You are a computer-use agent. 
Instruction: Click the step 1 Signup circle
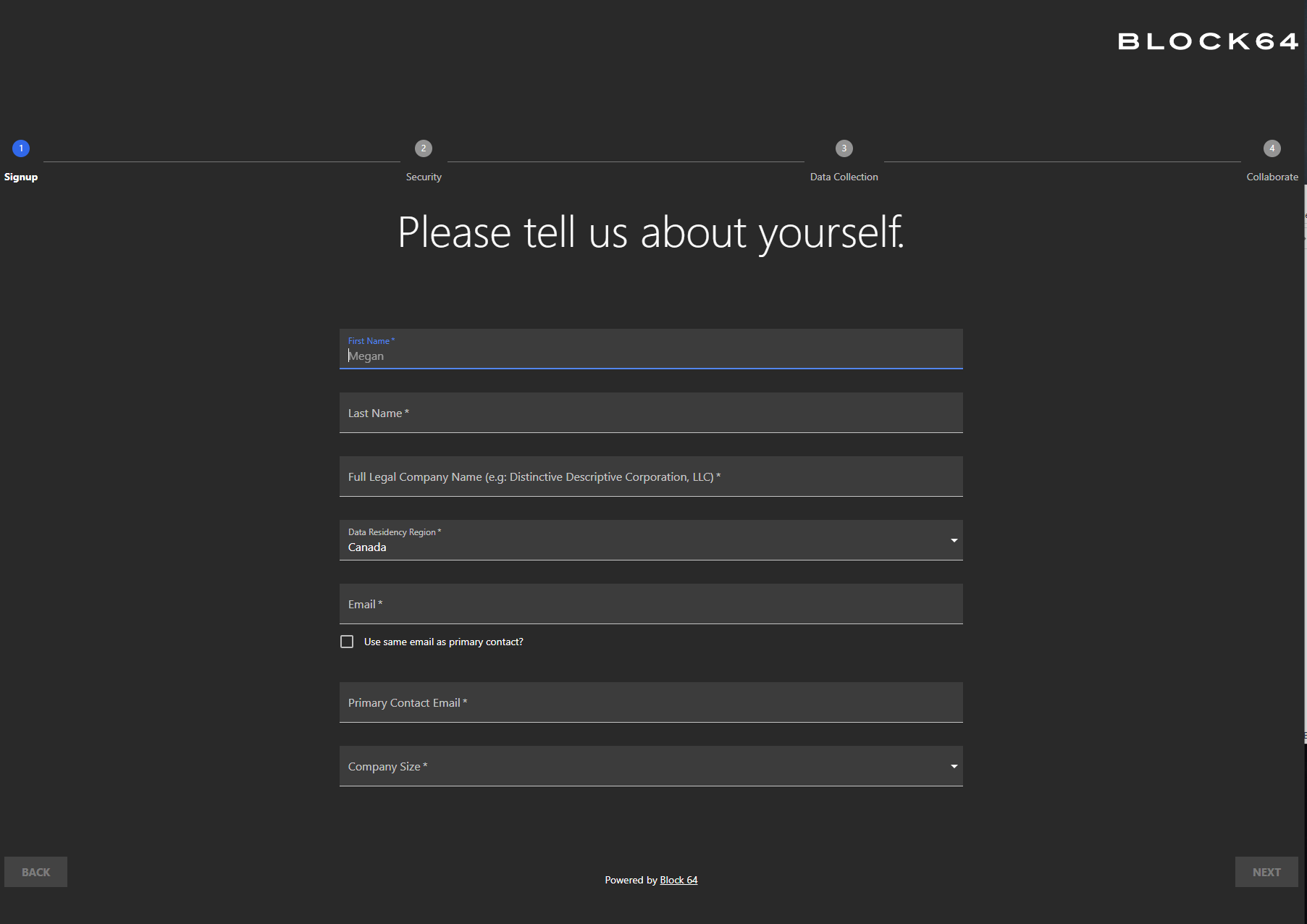(x=21, y=148)
